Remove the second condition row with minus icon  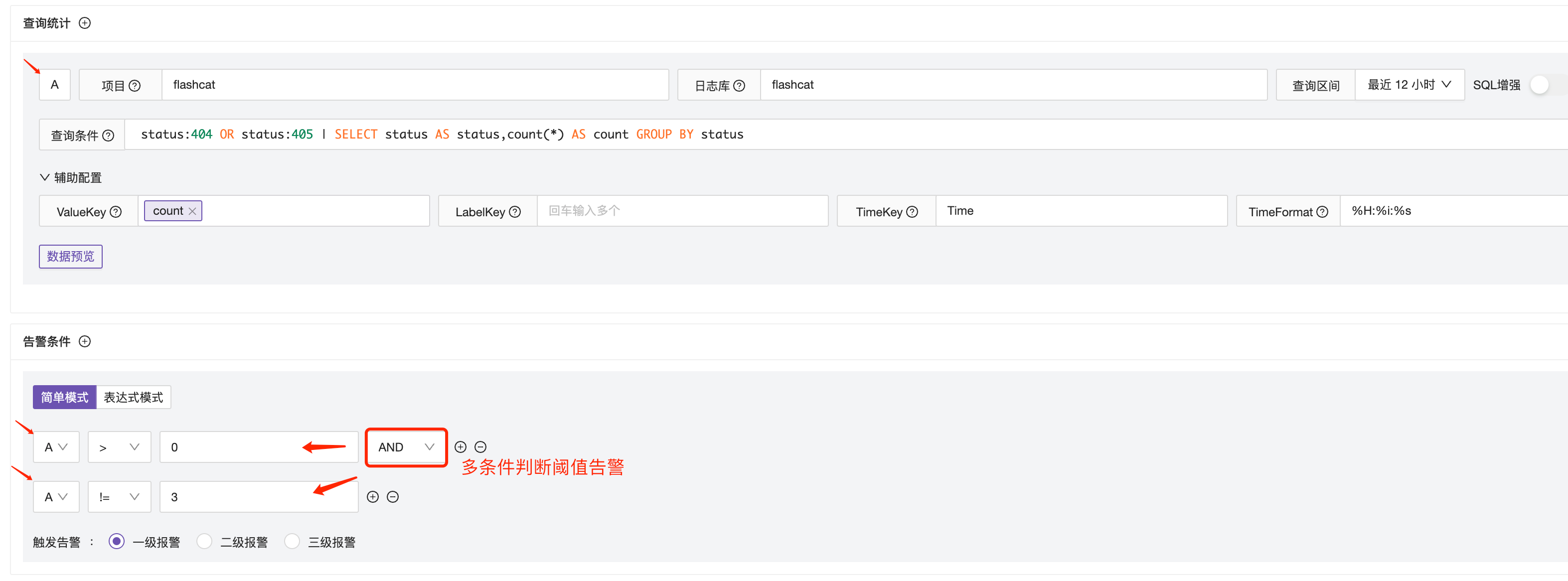pos(393,497)
